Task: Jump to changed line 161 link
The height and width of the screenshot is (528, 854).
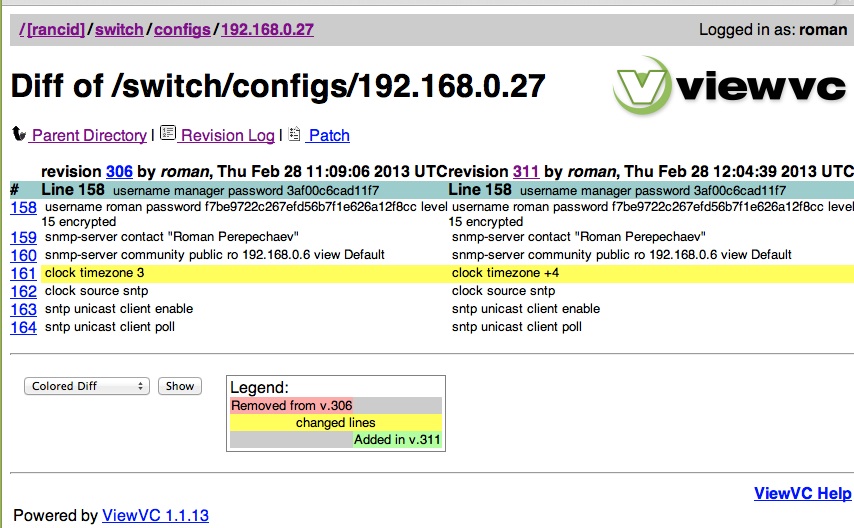Action: click(23, 273)
